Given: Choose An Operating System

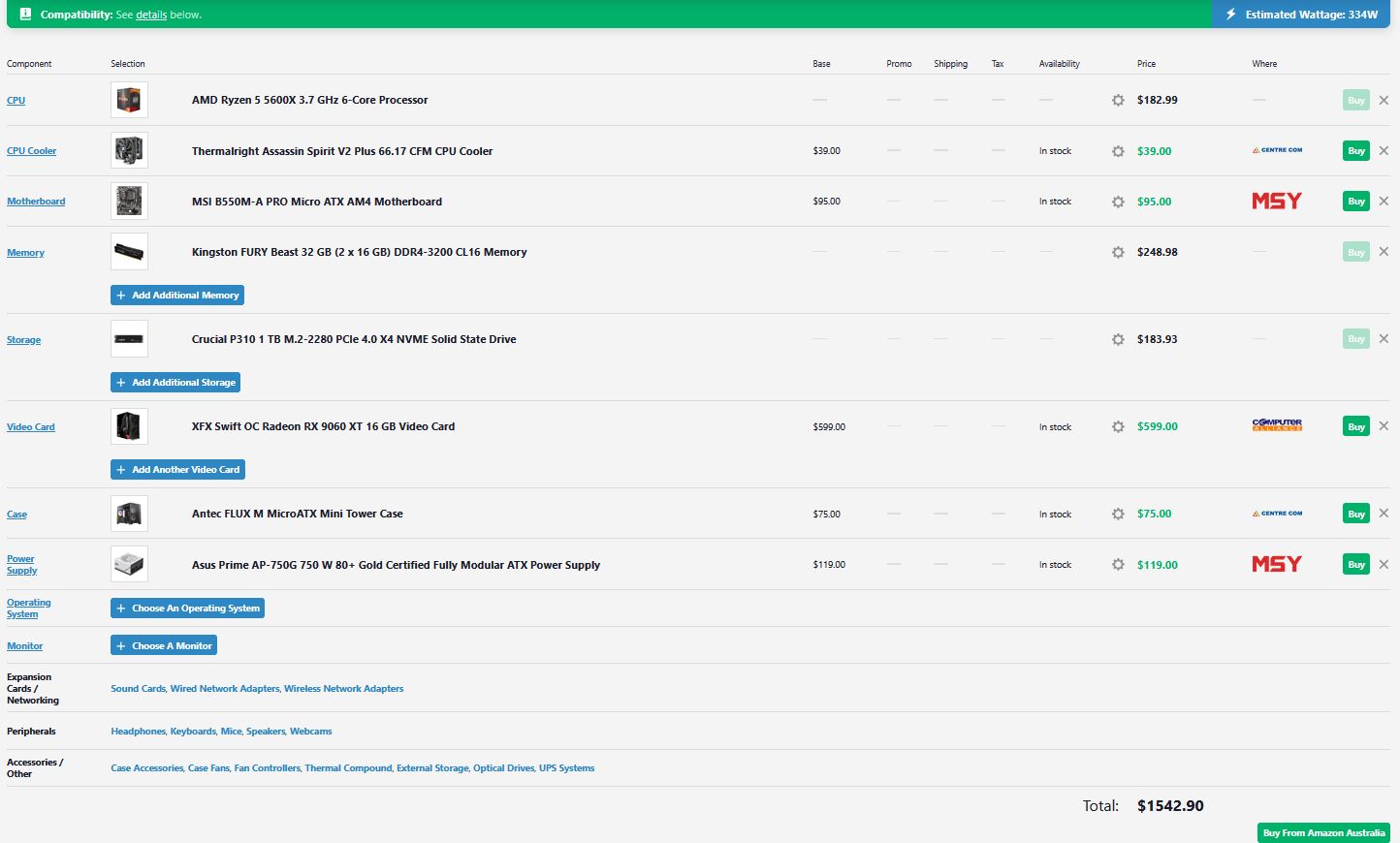Looking at the screenshot, I should coord(187,608).
